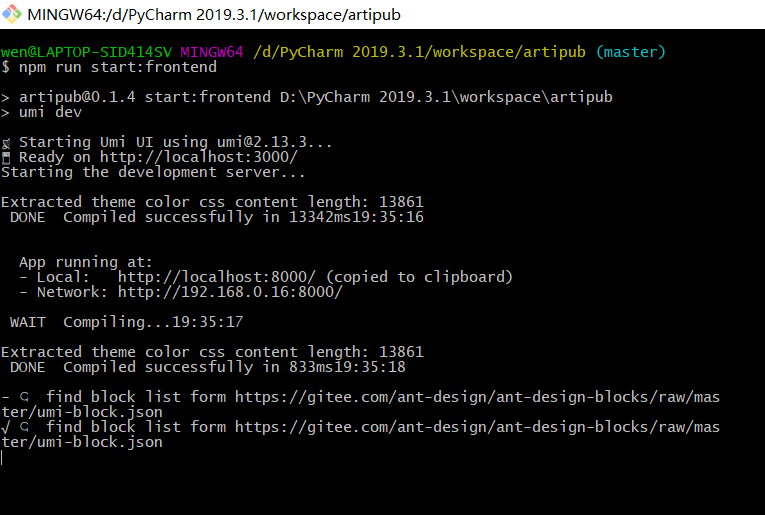
Task: Click the checkmark before the last find block line
Action: (5, 427)
